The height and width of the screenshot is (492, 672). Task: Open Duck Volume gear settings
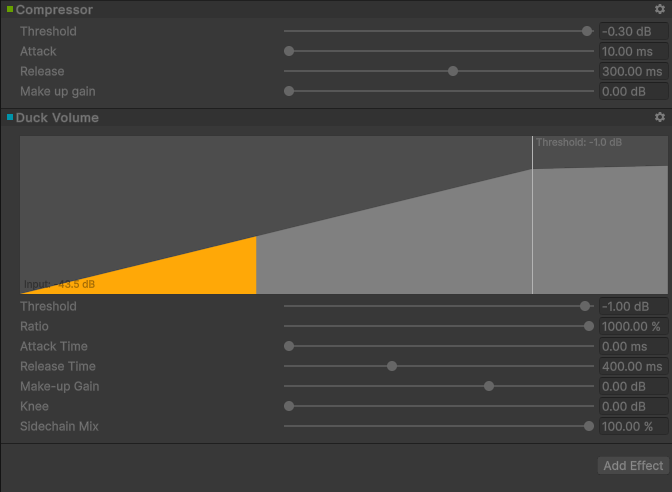pyautogui.click(x=659, y=117)
